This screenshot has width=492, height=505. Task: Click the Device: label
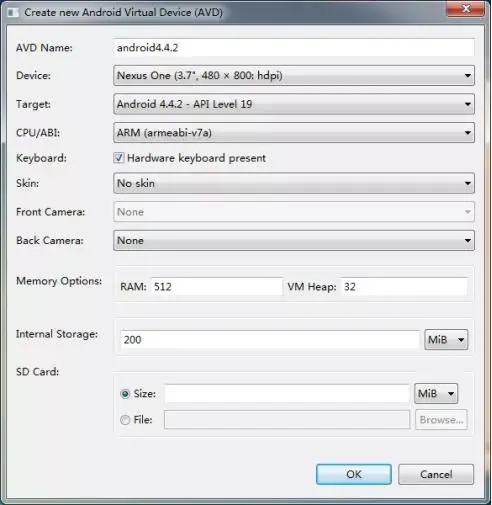(33, 76)
